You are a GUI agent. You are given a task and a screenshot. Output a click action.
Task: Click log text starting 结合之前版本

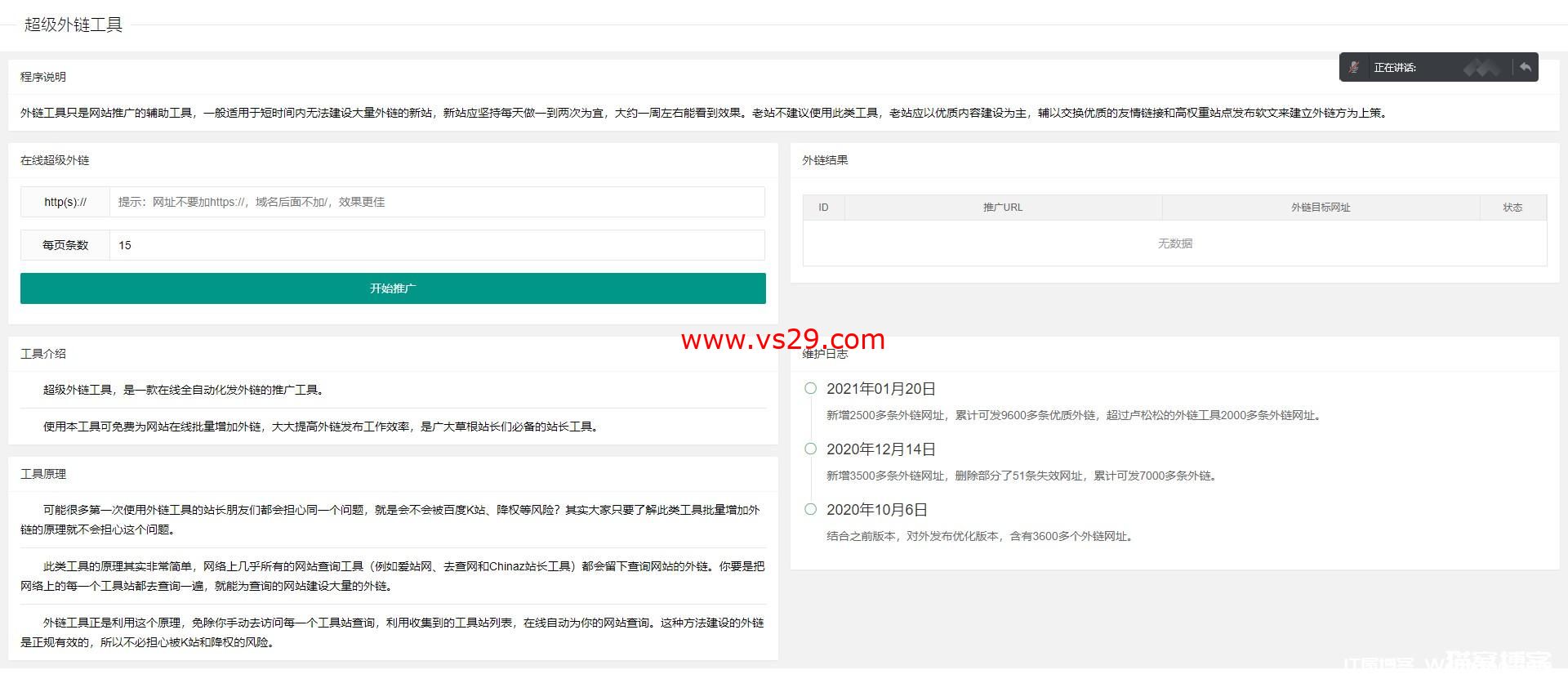tap(980, 536)
